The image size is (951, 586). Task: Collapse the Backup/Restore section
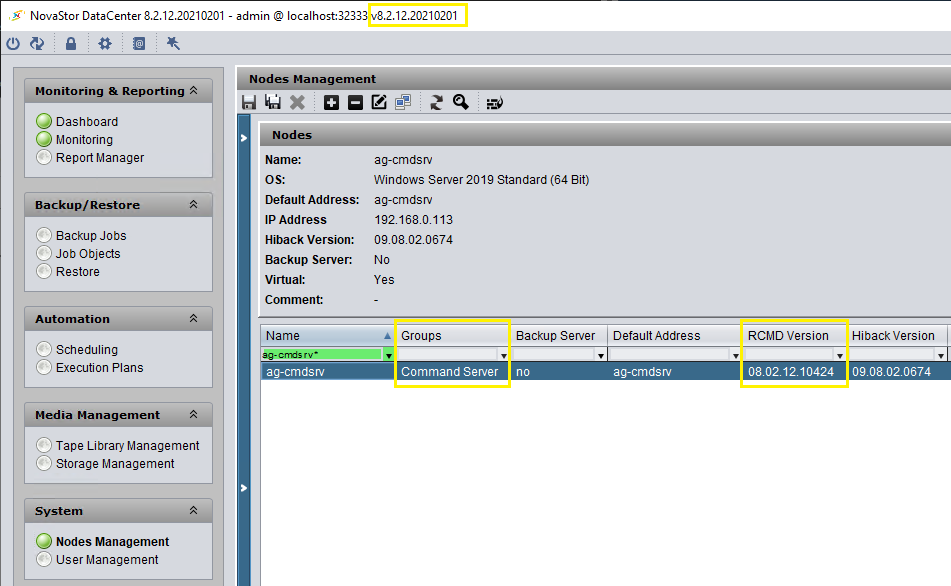tap(193, 204)
